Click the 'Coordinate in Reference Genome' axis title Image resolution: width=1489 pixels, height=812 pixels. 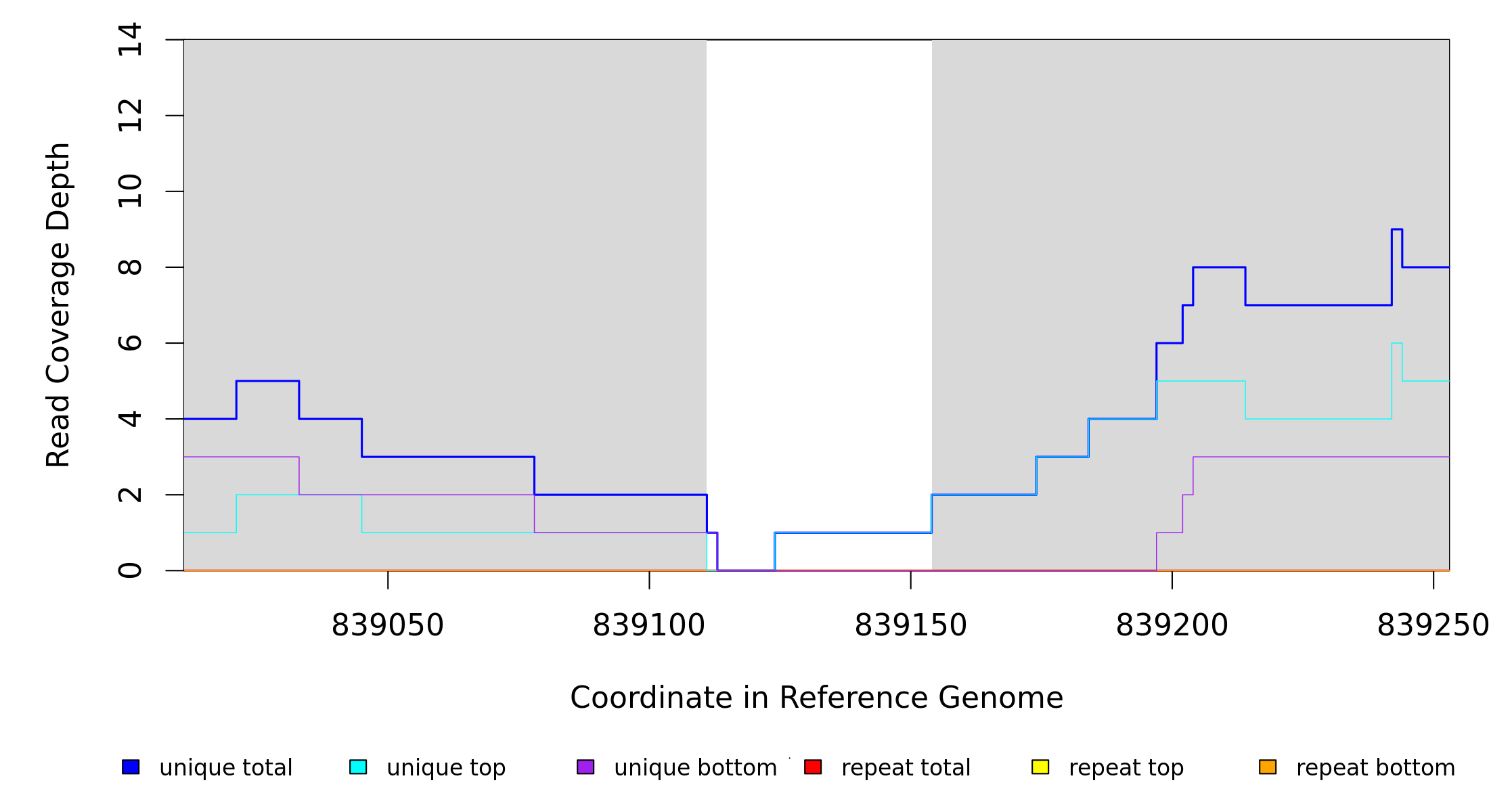[x=816, y=698]
